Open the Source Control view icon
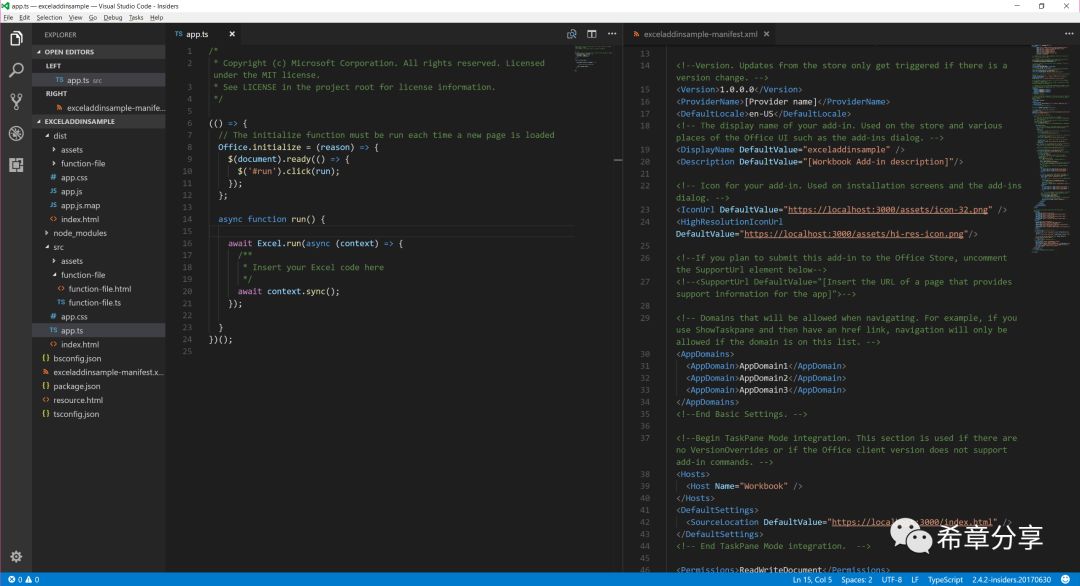 (16, 102)
